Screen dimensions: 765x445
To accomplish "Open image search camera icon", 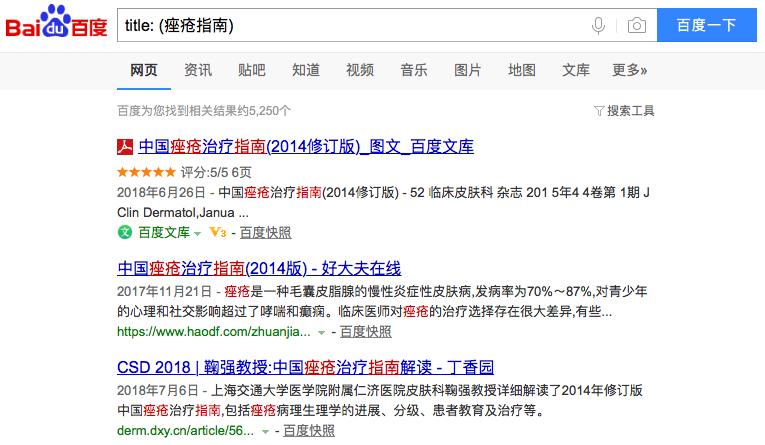I will (x=637, y=25).
